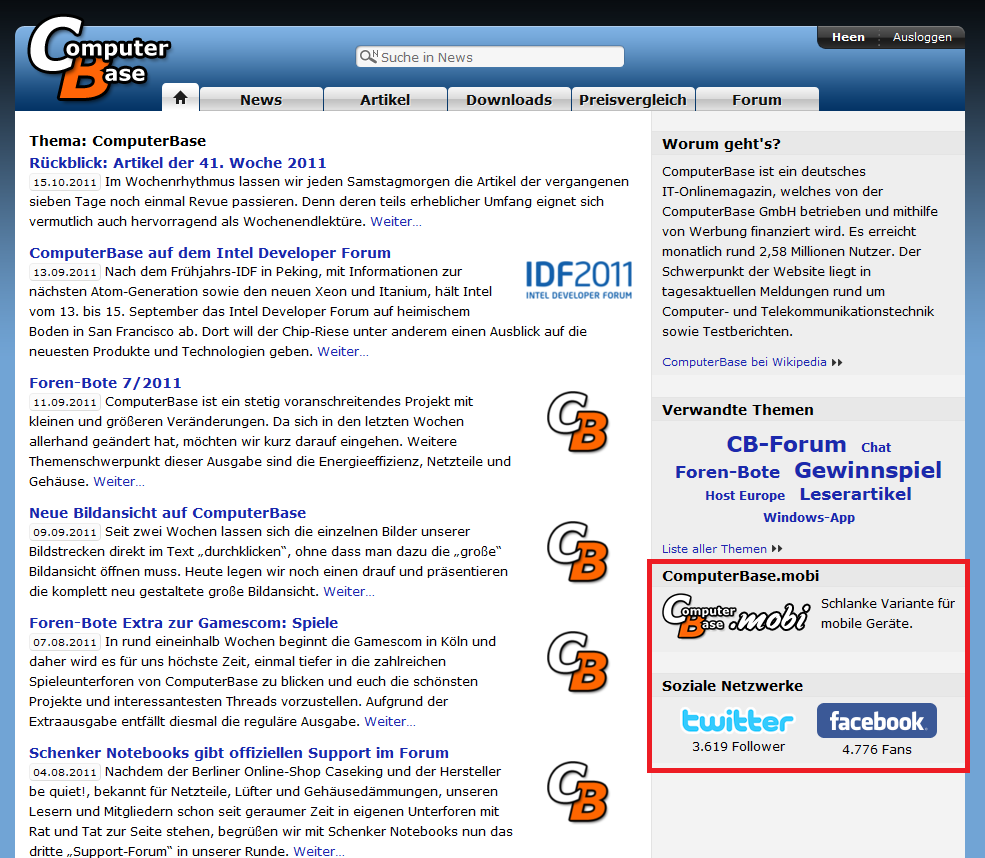The image size is (985, 858).
Task: Click the date label 09.09.2011
Action: point(65,533)
